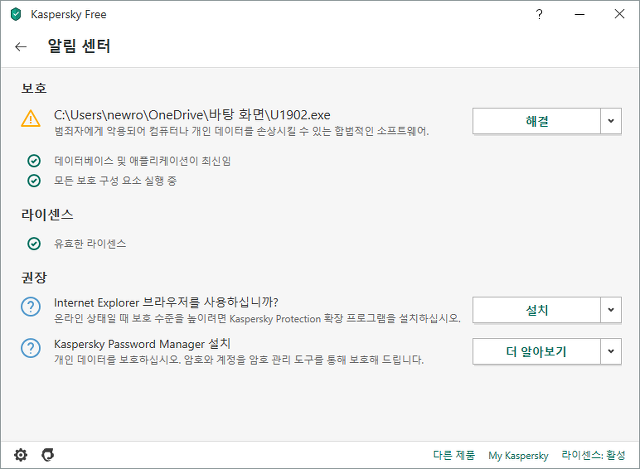Image resolution: width=640 pixels, height=469 pixels.
Task: Click the 알림 센터 page title
Action: (x=79, y=46)
